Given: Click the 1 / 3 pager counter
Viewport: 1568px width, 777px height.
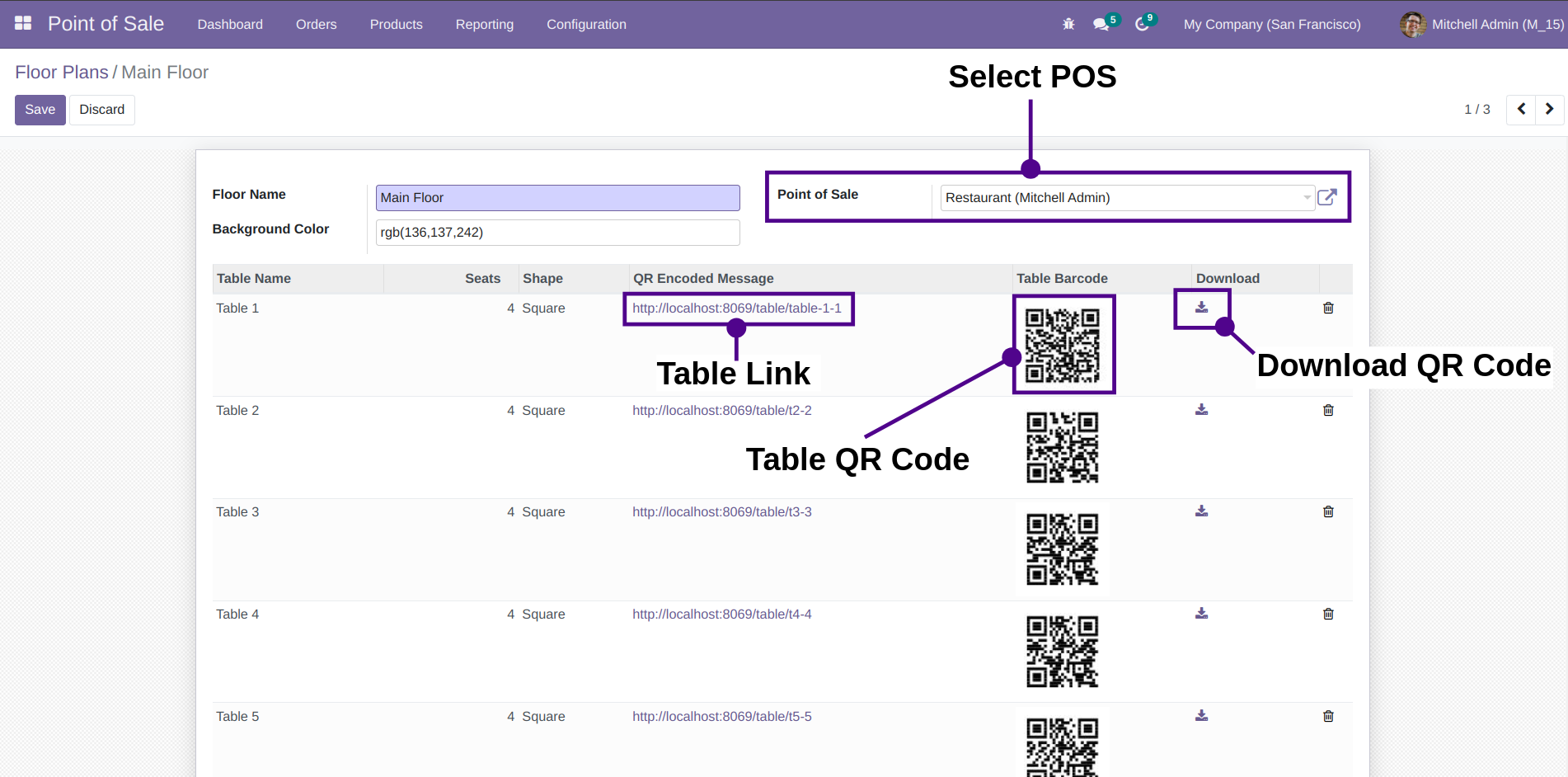Looking at the screenshot, I should [1476, 110].
